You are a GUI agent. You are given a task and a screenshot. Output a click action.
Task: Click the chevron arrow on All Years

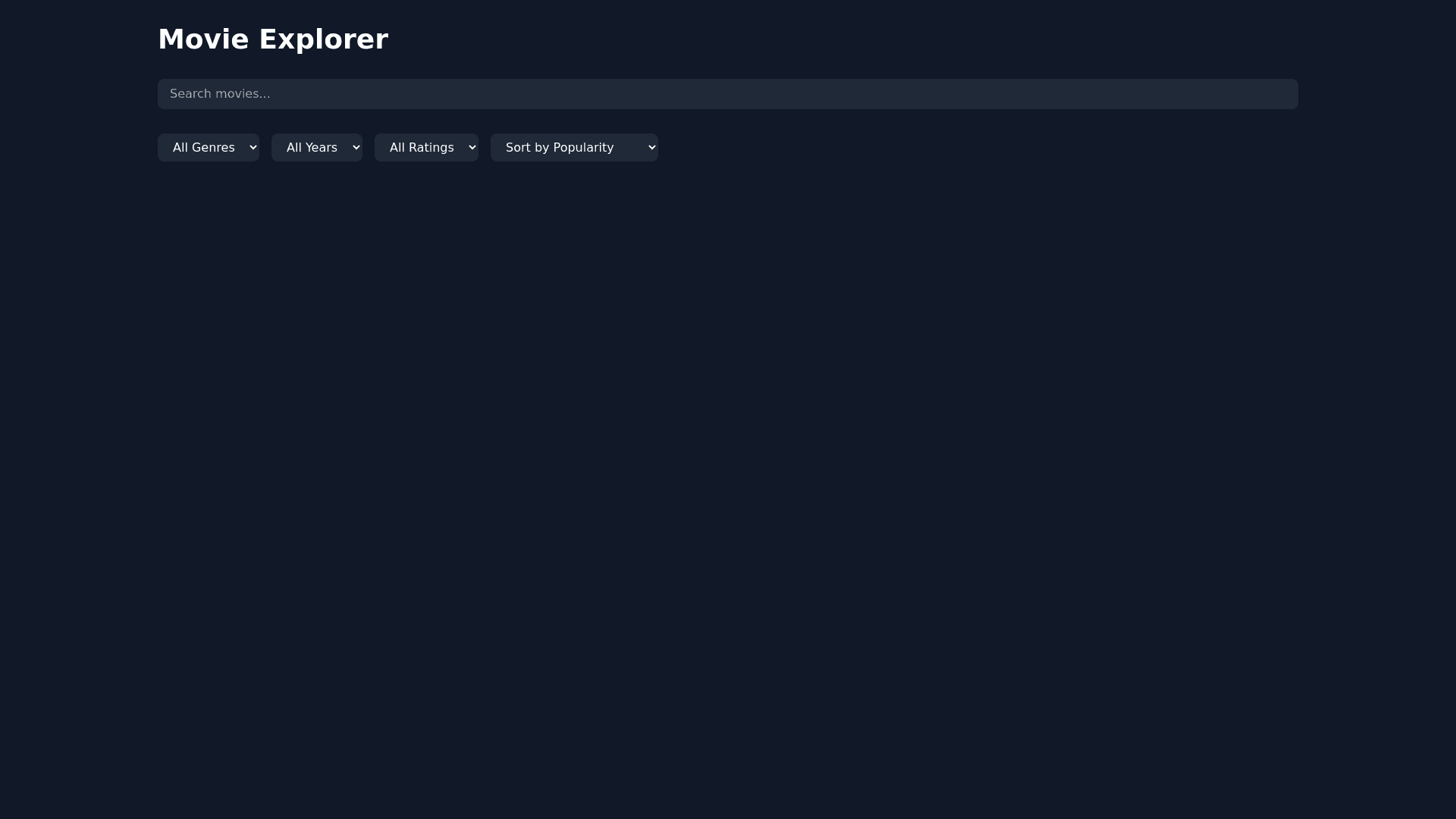coord(356,147)
